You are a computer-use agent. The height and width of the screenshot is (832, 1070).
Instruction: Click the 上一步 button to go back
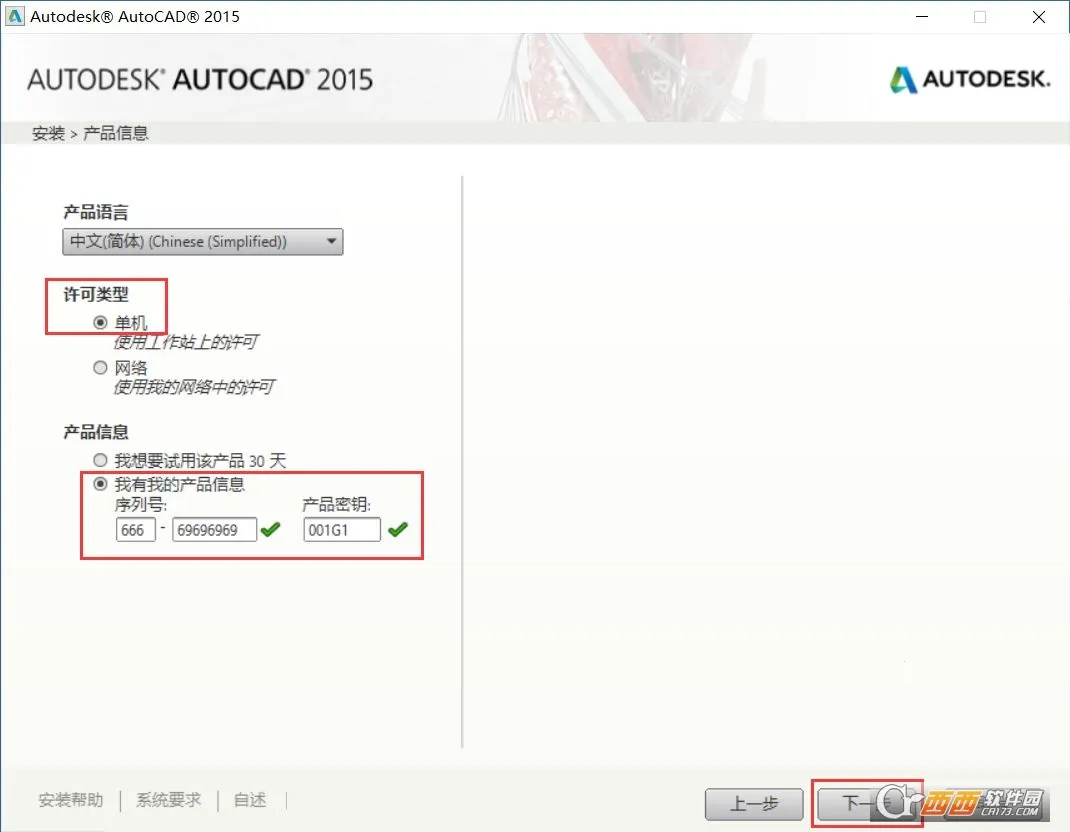pos(754,804)
